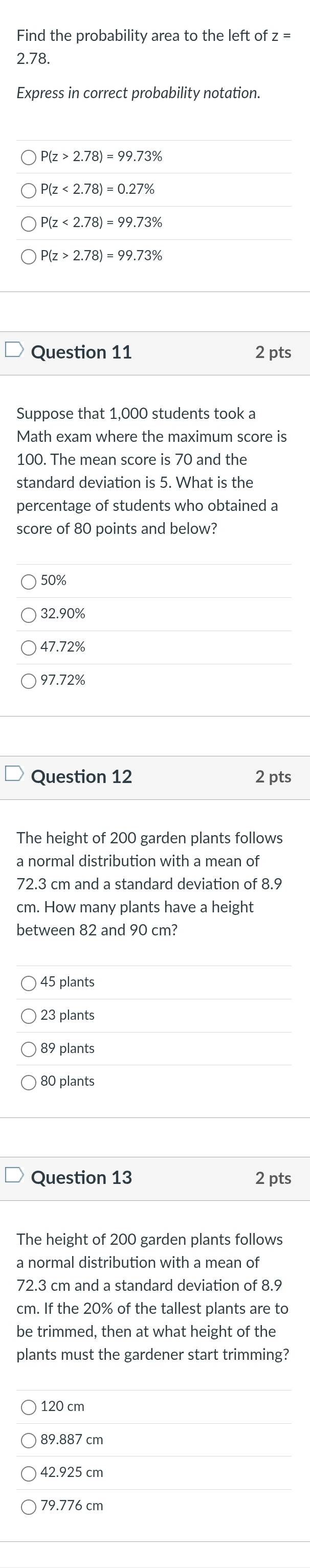Pick the 32.90% radio option

pos(29,615)
